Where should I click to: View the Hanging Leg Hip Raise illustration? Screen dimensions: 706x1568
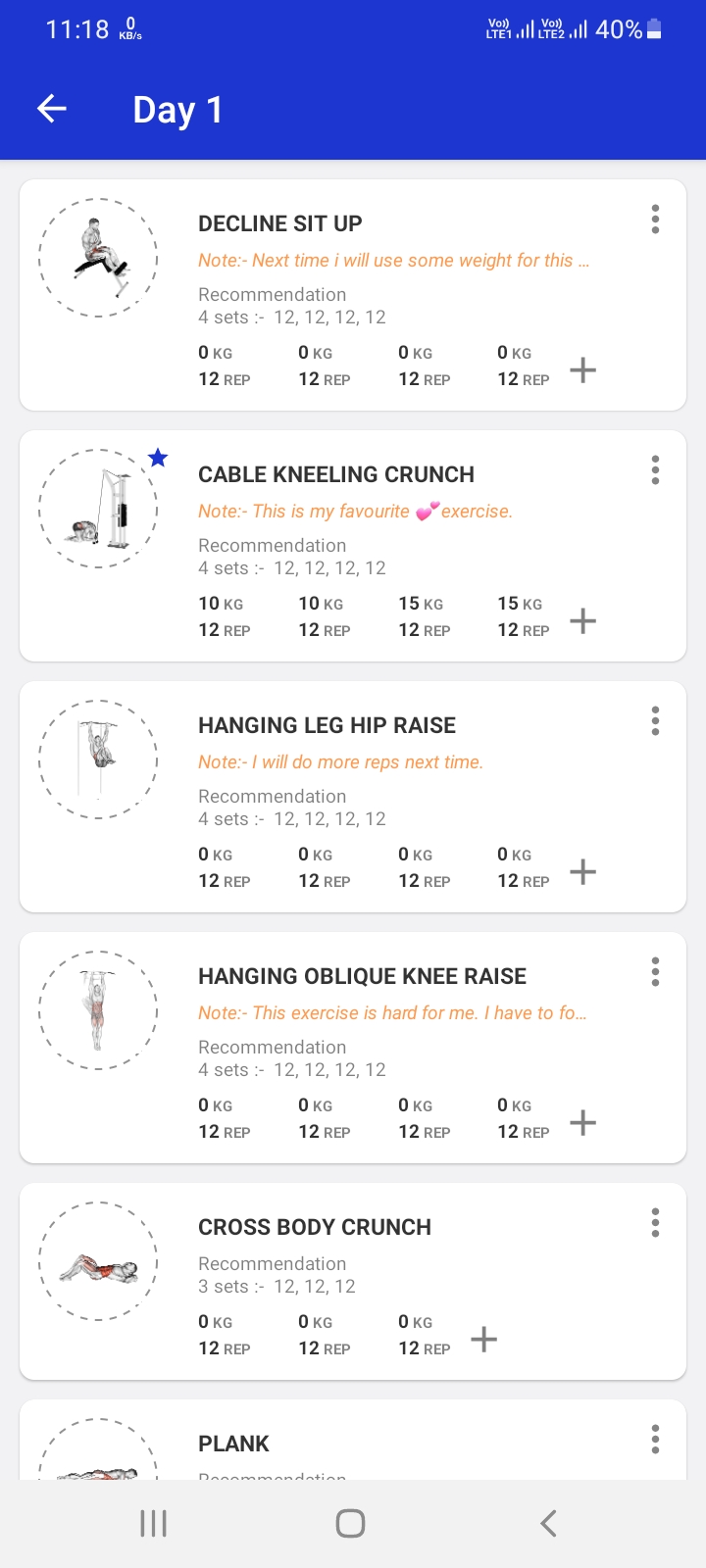(x=98, y=759)
